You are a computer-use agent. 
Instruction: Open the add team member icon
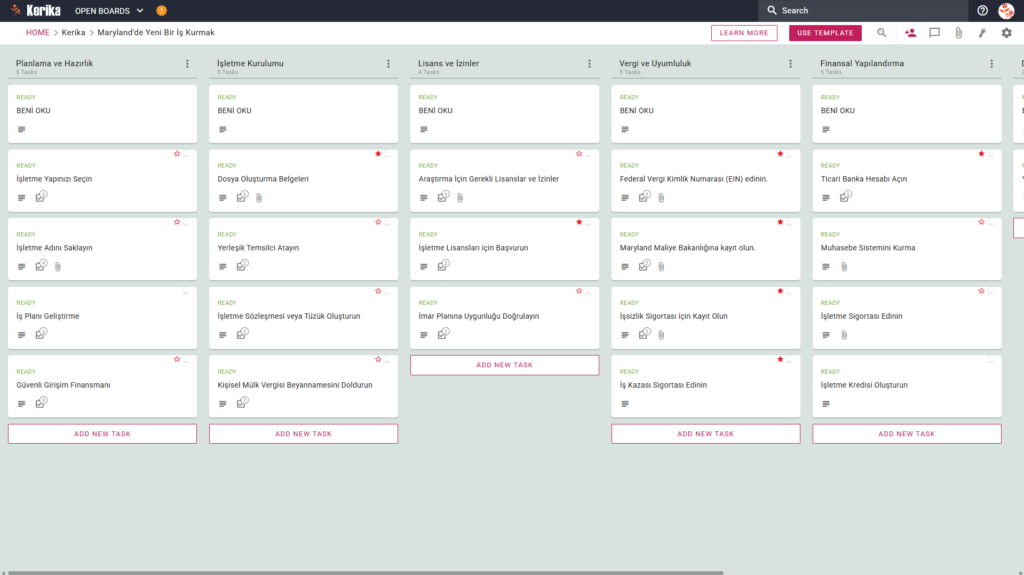tap(910, 33)
